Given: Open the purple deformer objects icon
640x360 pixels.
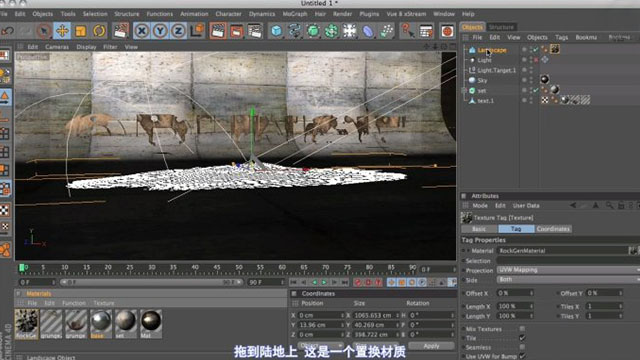Looking at the screenshot, I should [x=368, y=31].
